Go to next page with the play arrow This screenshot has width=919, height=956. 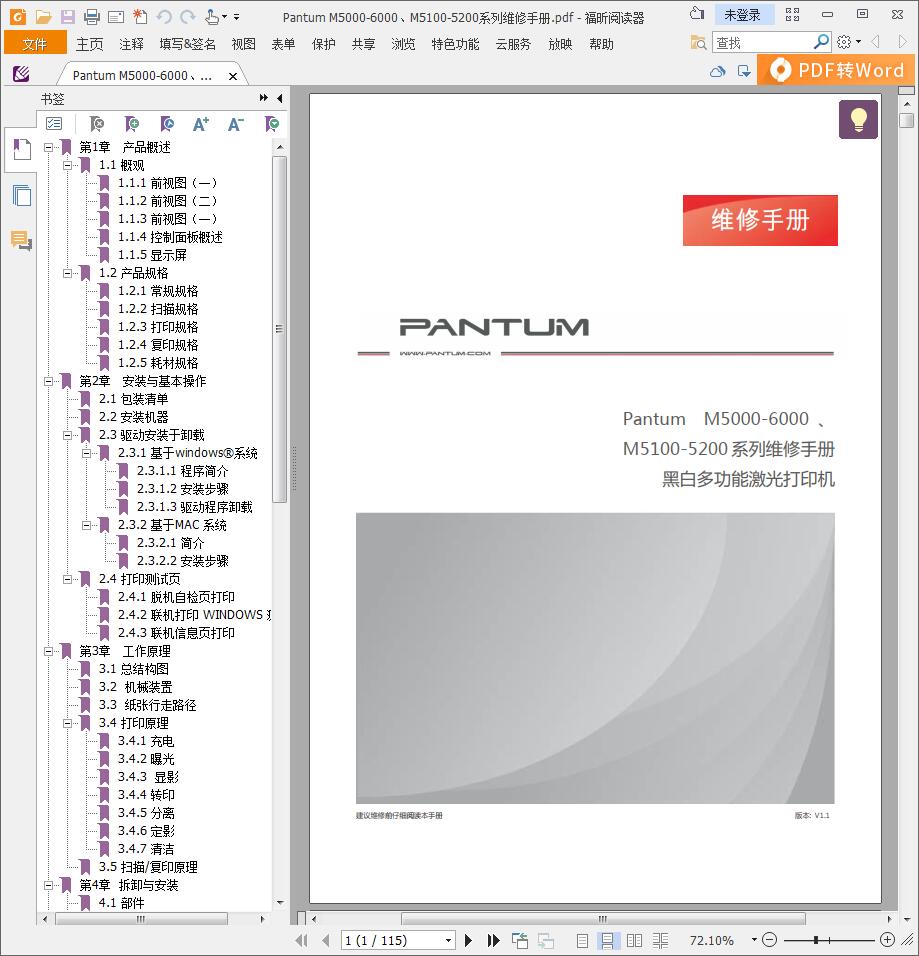coord(468,940)
